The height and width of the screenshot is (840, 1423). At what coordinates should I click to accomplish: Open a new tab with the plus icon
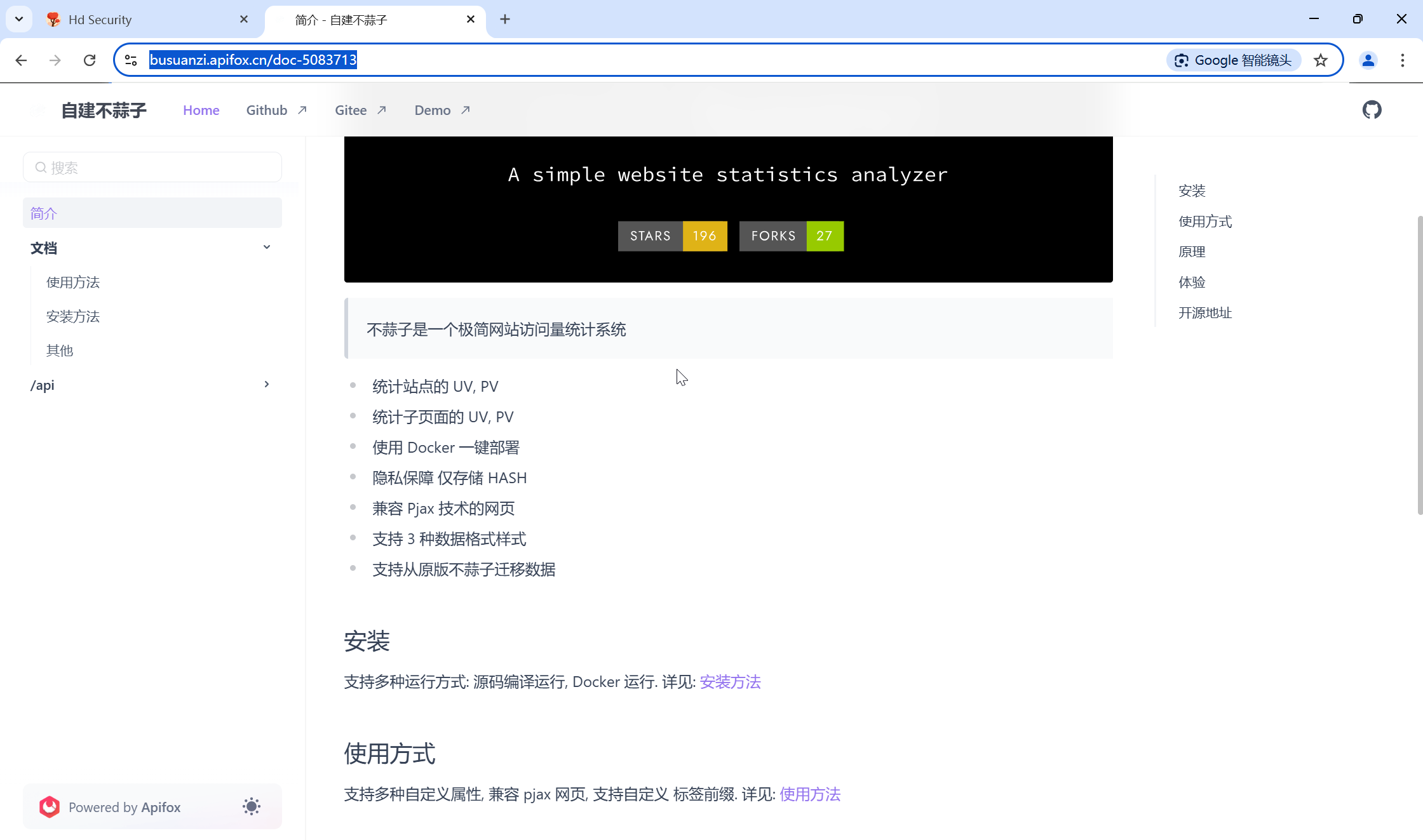tap(505, 20)
